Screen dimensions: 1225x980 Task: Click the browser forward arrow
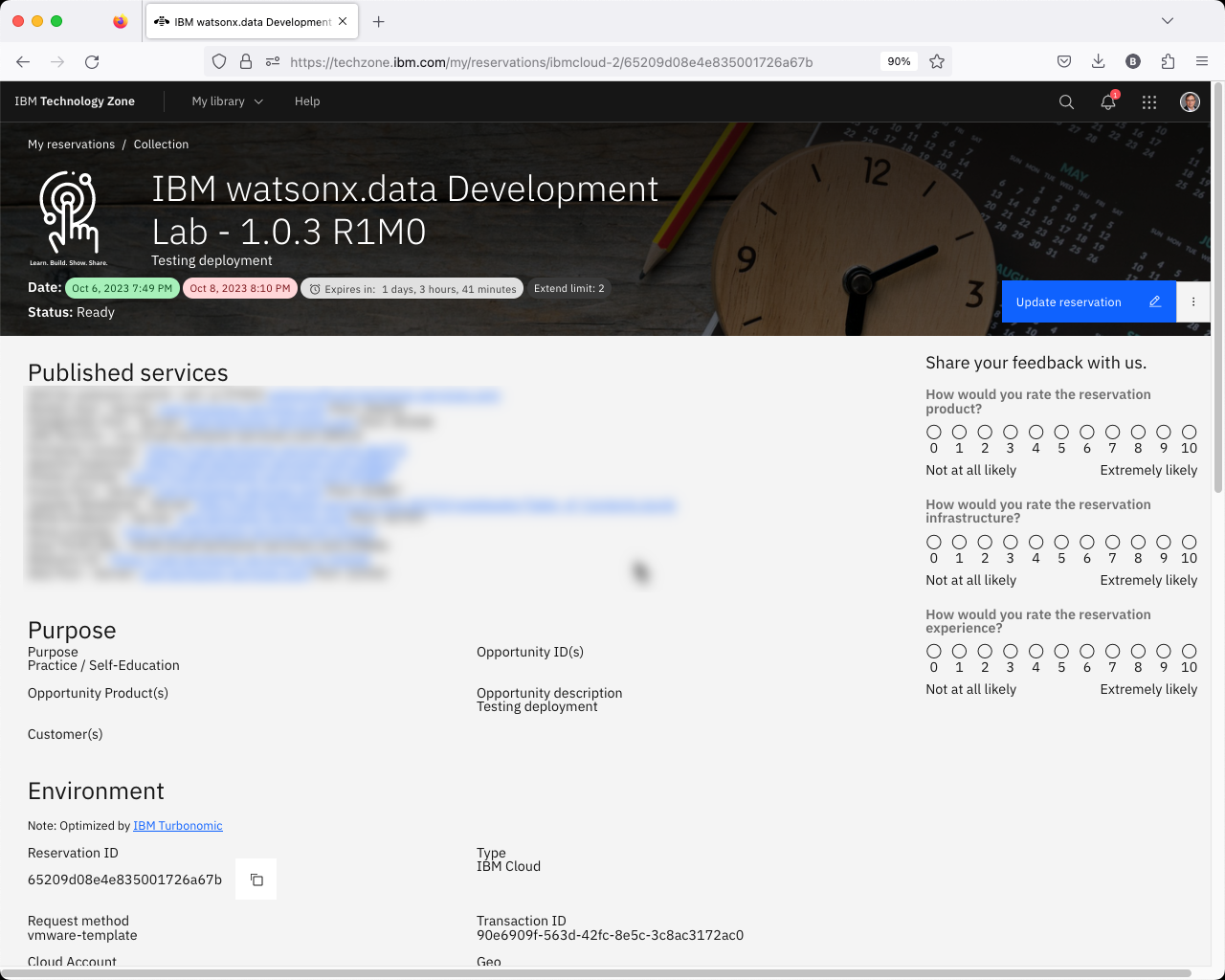(x=57, y=61)
